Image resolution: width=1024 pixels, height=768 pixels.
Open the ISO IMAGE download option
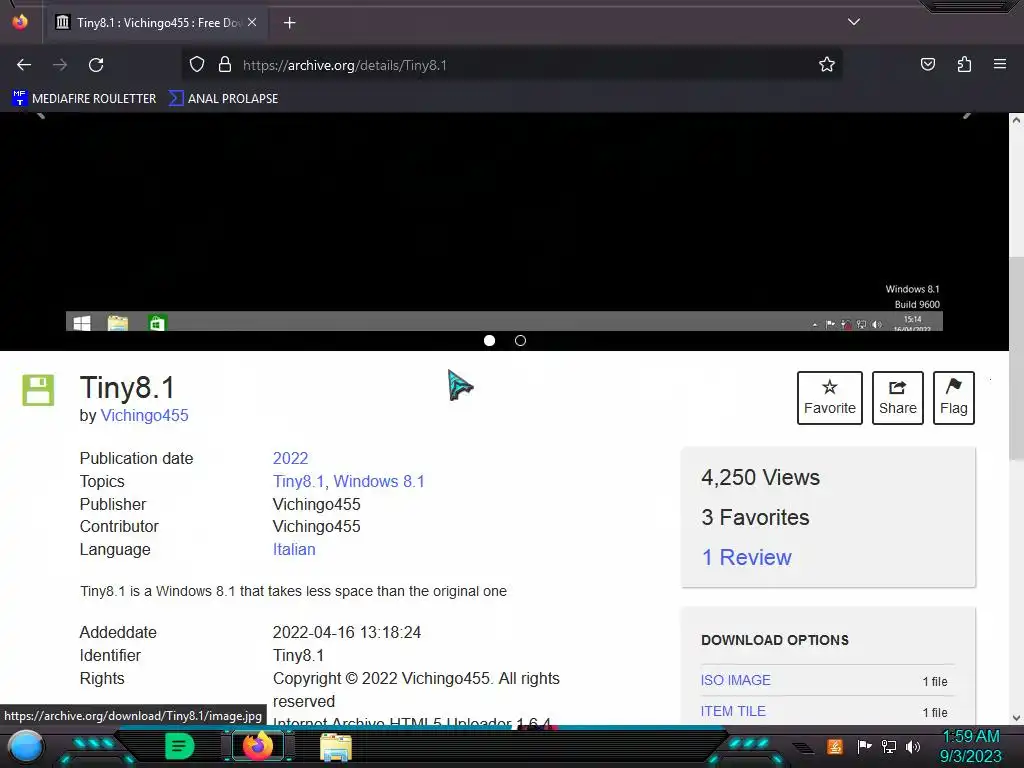735,680
